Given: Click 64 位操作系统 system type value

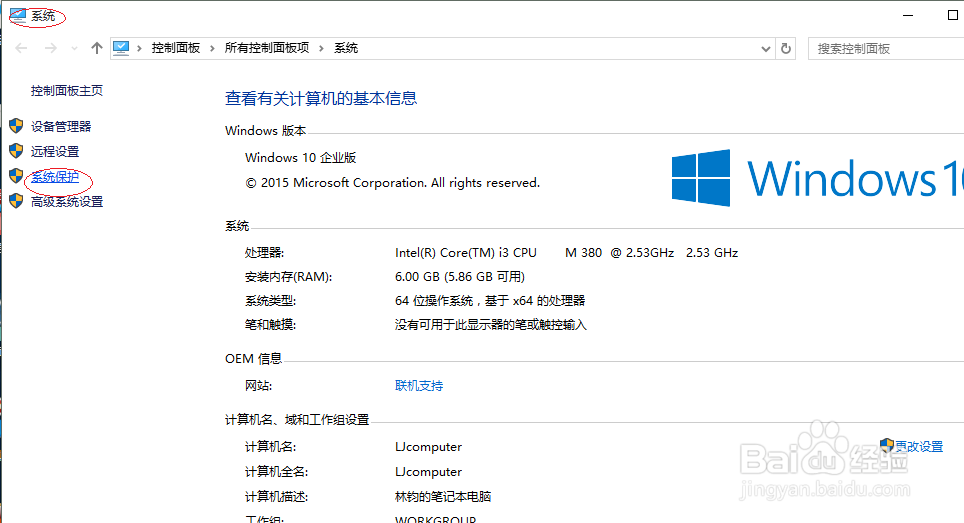Looking at the screenshot, I should pyautogui.click(x=489, y=301).
